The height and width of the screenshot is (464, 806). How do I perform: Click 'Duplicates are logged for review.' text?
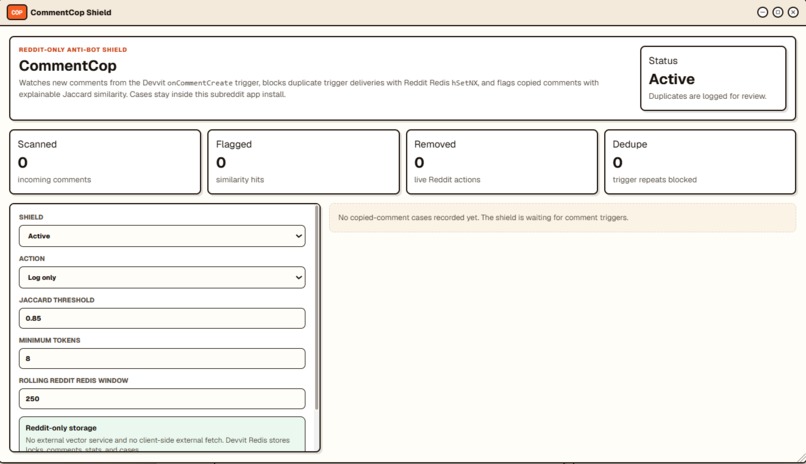click(x=707, y=96)
